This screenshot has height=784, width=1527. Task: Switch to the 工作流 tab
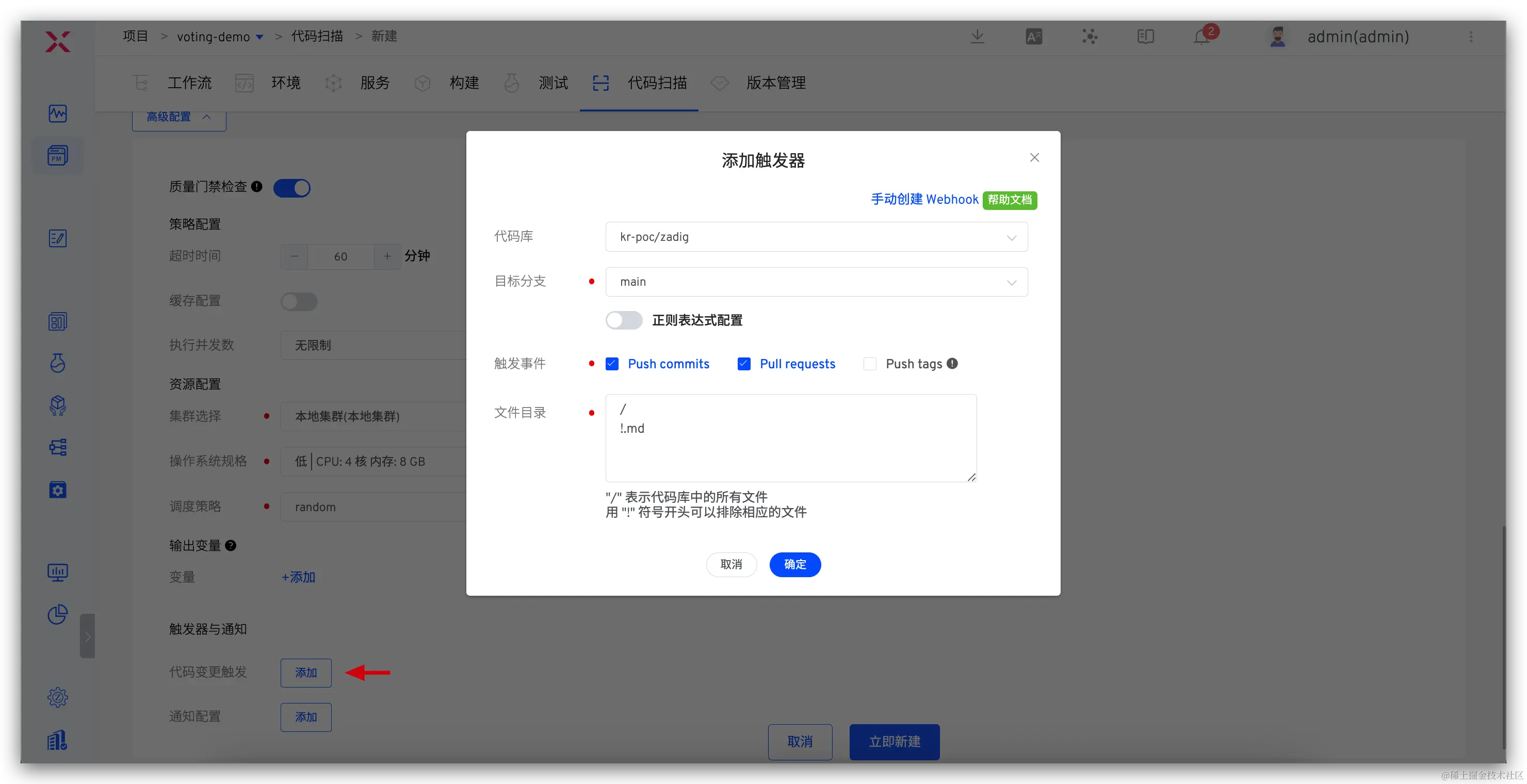[188, 83]
